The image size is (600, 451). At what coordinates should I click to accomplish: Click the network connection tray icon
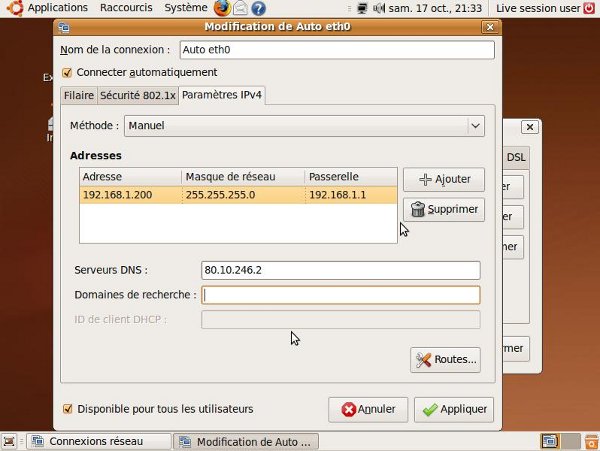[361, 8]
